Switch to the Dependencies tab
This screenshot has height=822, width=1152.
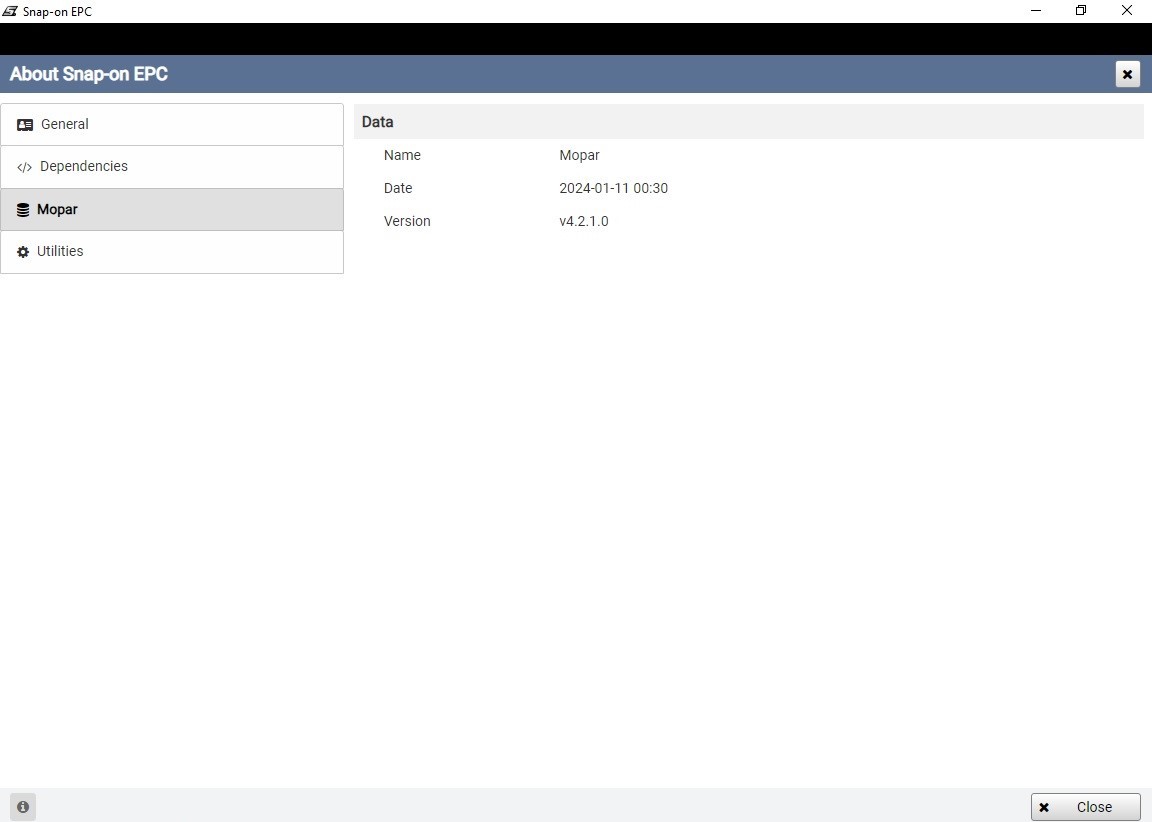pyautogui.click(x=172, y=167)
